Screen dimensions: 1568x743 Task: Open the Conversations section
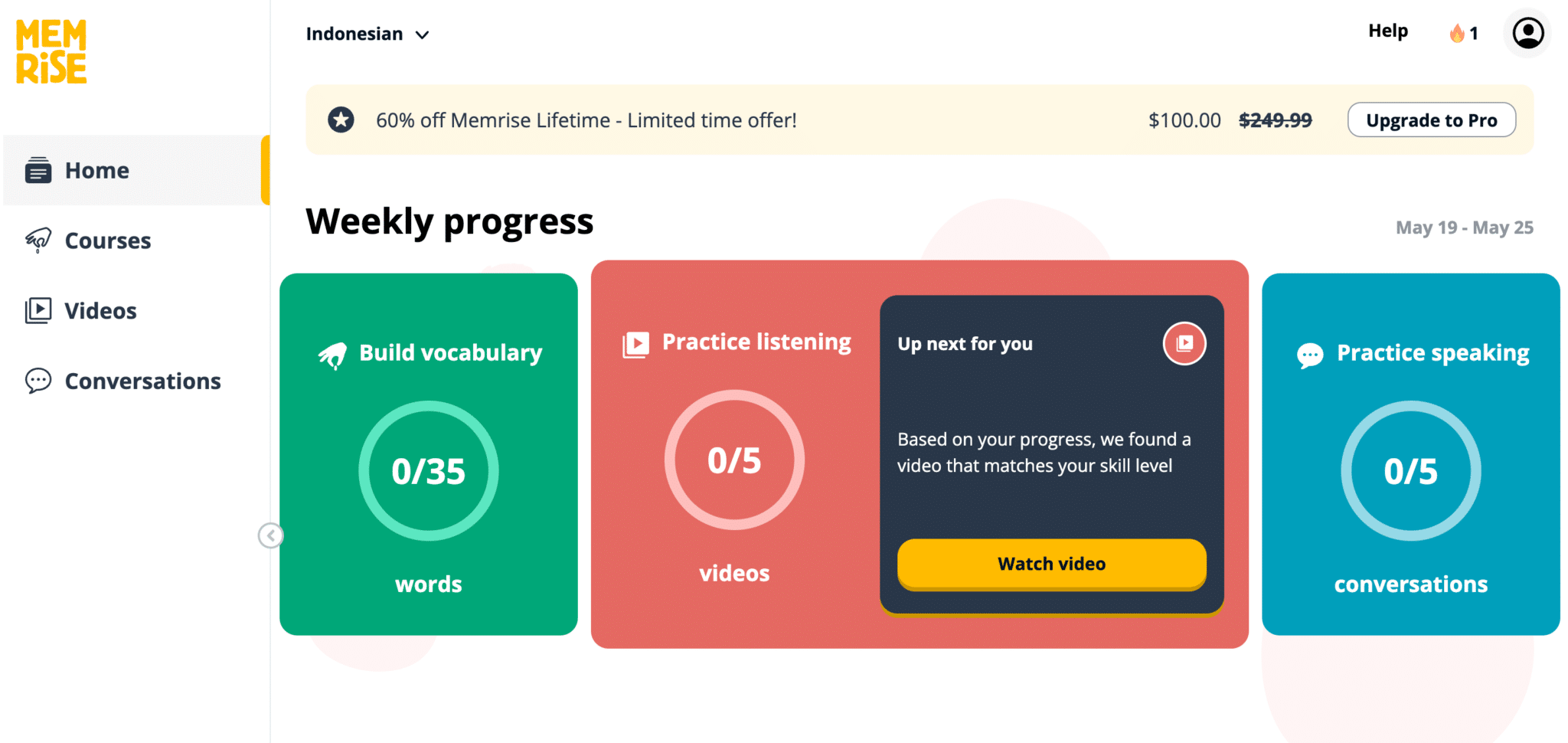(x=142, y=381)
